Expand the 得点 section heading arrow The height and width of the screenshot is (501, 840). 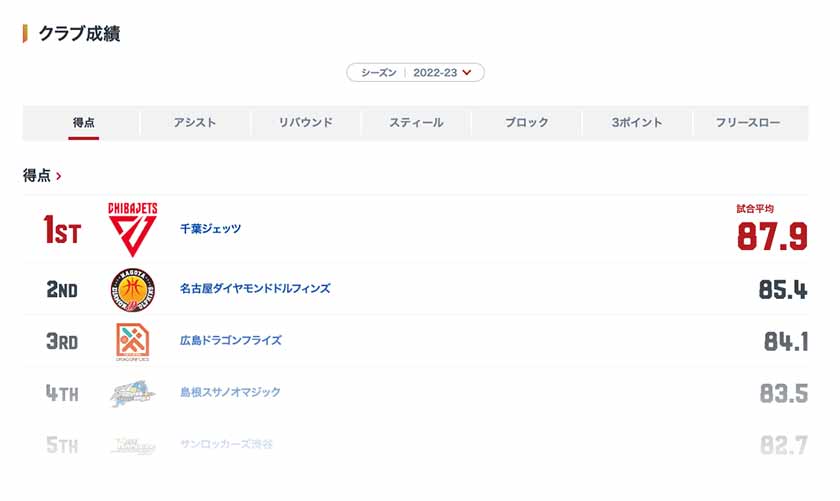[59, 176]
